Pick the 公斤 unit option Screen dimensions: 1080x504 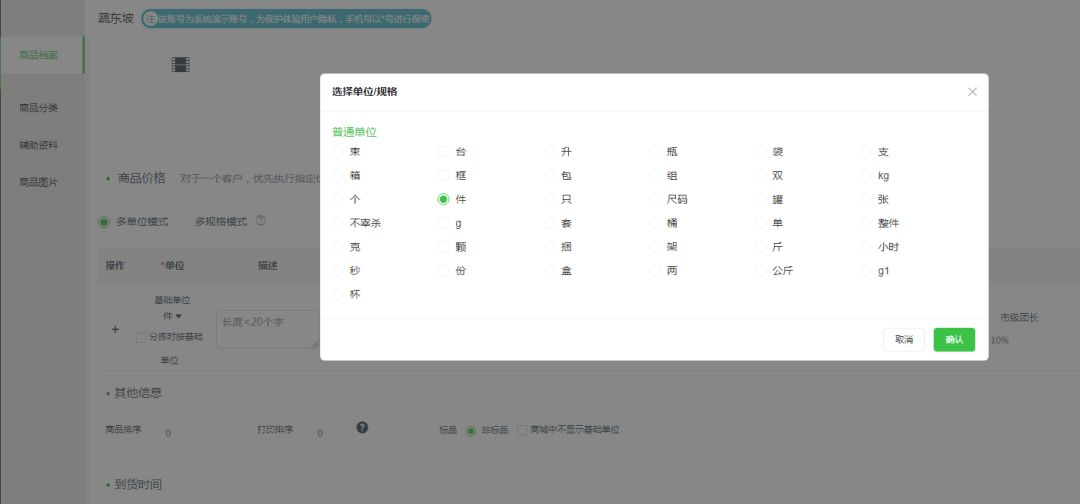click(x=760, y=271)
